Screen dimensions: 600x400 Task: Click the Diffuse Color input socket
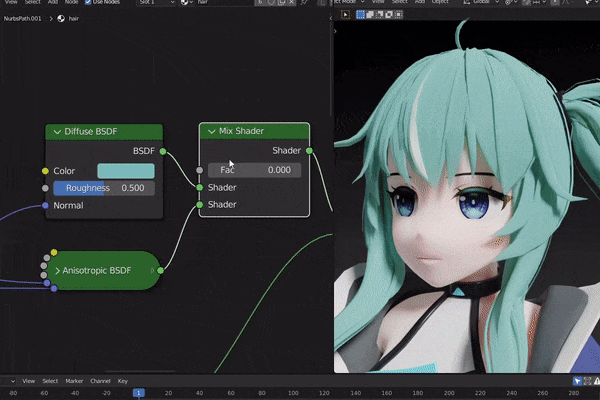tap(45, 171)
